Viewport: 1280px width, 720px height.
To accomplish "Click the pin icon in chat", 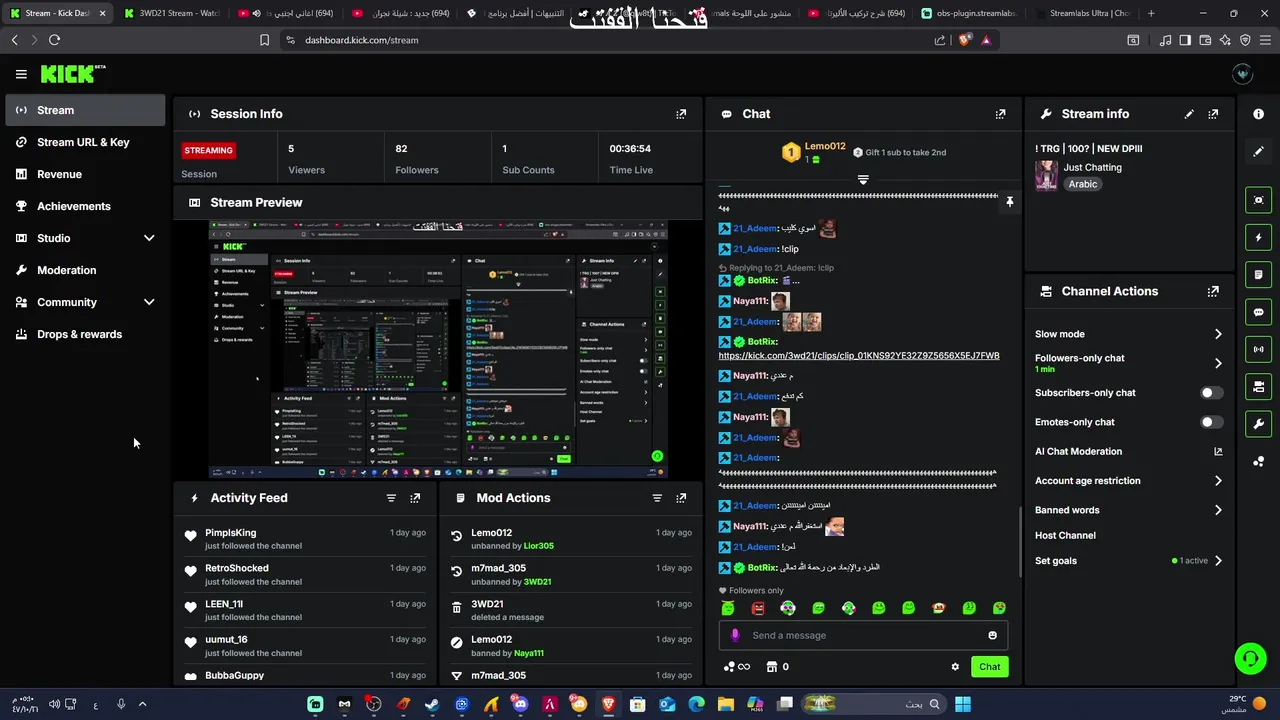I will [1009, 202].
